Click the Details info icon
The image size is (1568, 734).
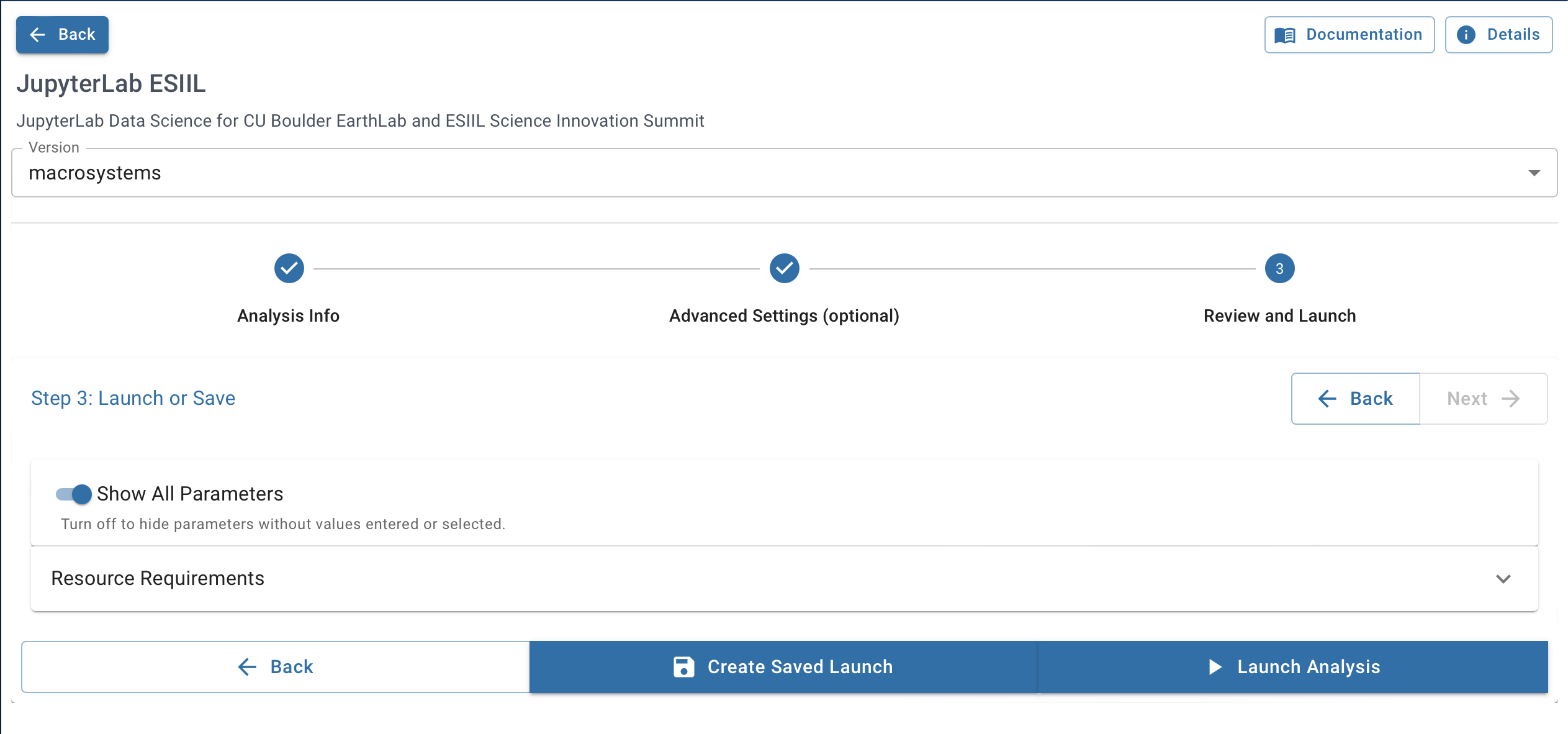coord(1466,35)
